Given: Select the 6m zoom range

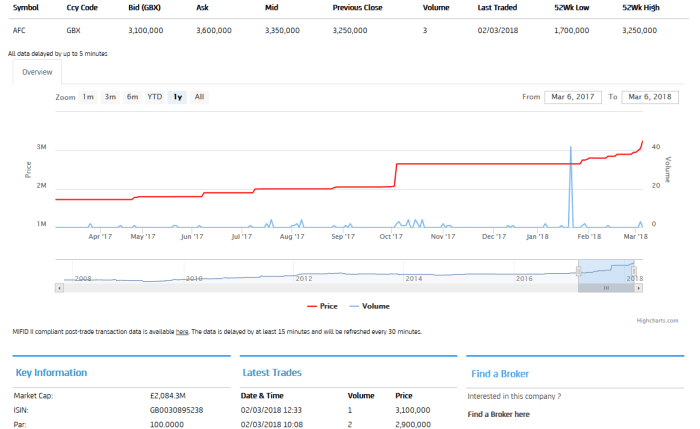Looking at the screenshot, I should [132, 97].
